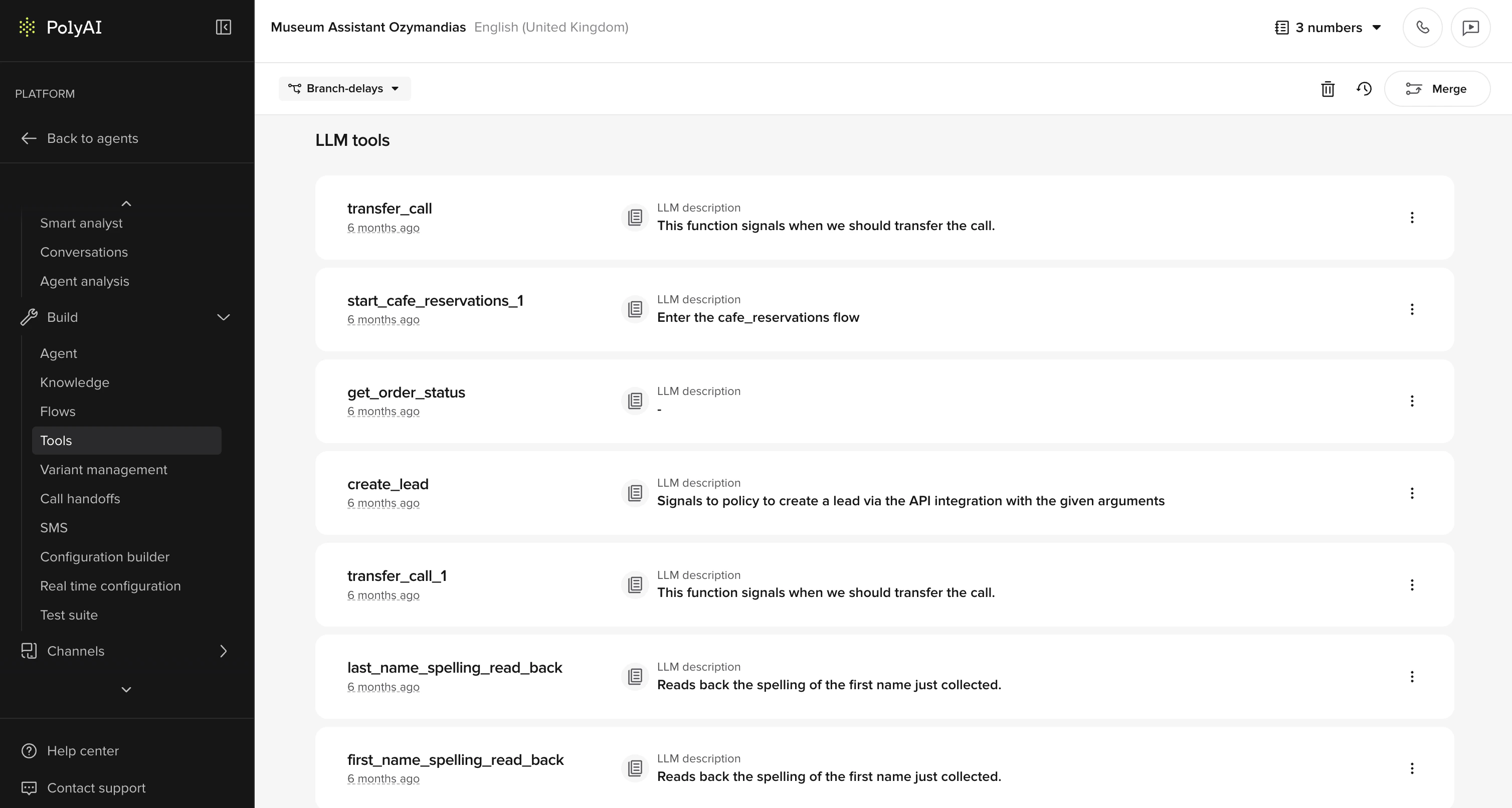Viewport: 1512px width, 808px height.
Task: Open version history with the clock icon
Action: point(1364,89)
